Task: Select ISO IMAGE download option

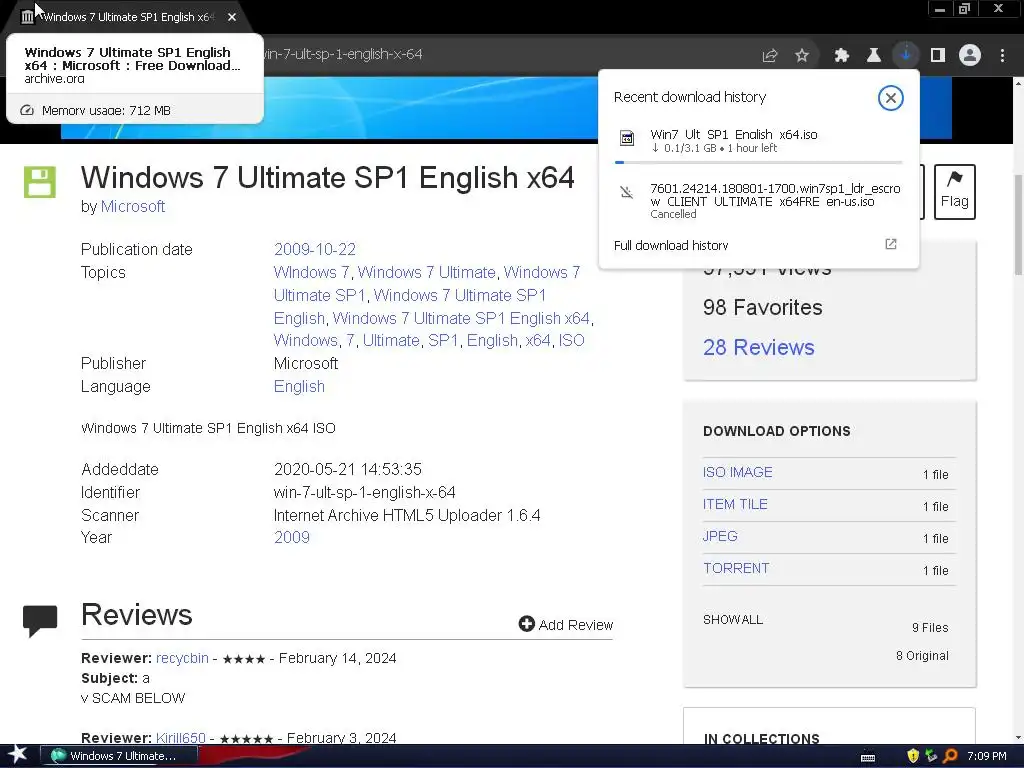Action: pos(737,472)
